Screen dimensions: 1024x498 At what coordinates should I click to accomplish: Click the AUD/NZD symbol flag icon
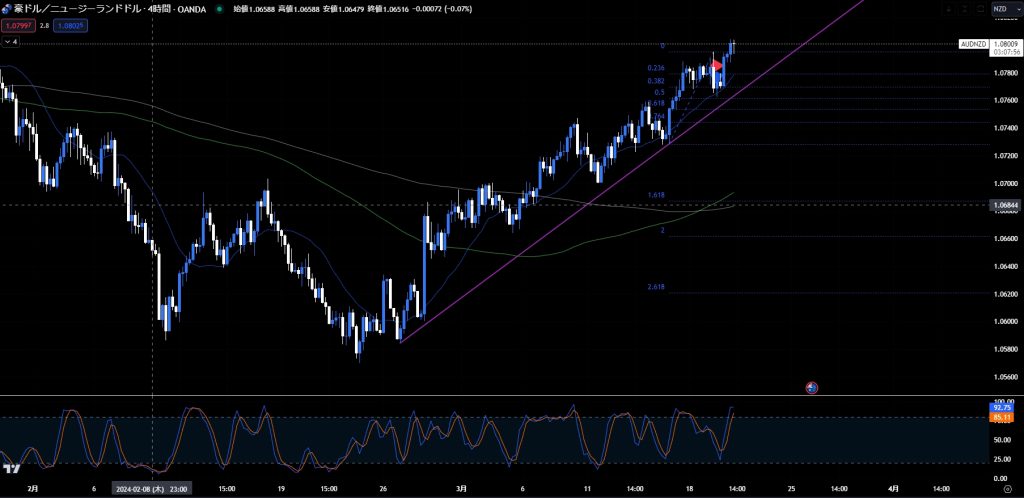(x=7, y=9)
